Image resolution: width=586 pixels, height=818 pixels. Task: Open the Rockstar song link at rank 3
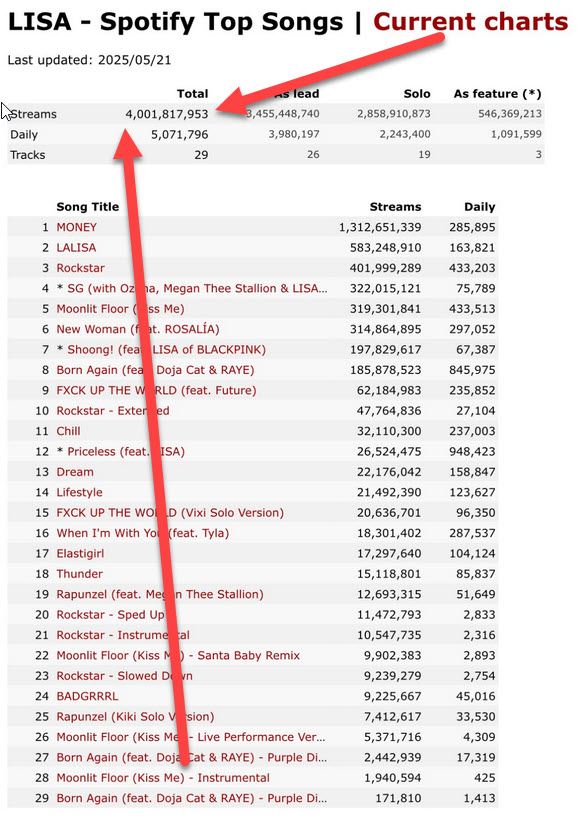coord(80,268)
